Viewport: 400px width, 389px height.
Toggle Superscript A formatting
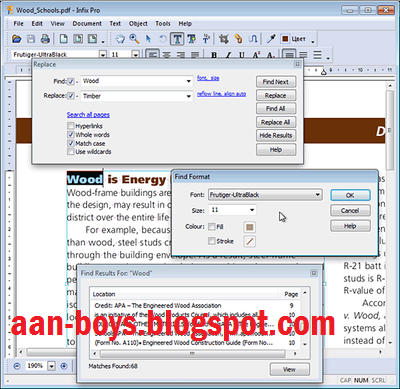click(x=256, y=55)
